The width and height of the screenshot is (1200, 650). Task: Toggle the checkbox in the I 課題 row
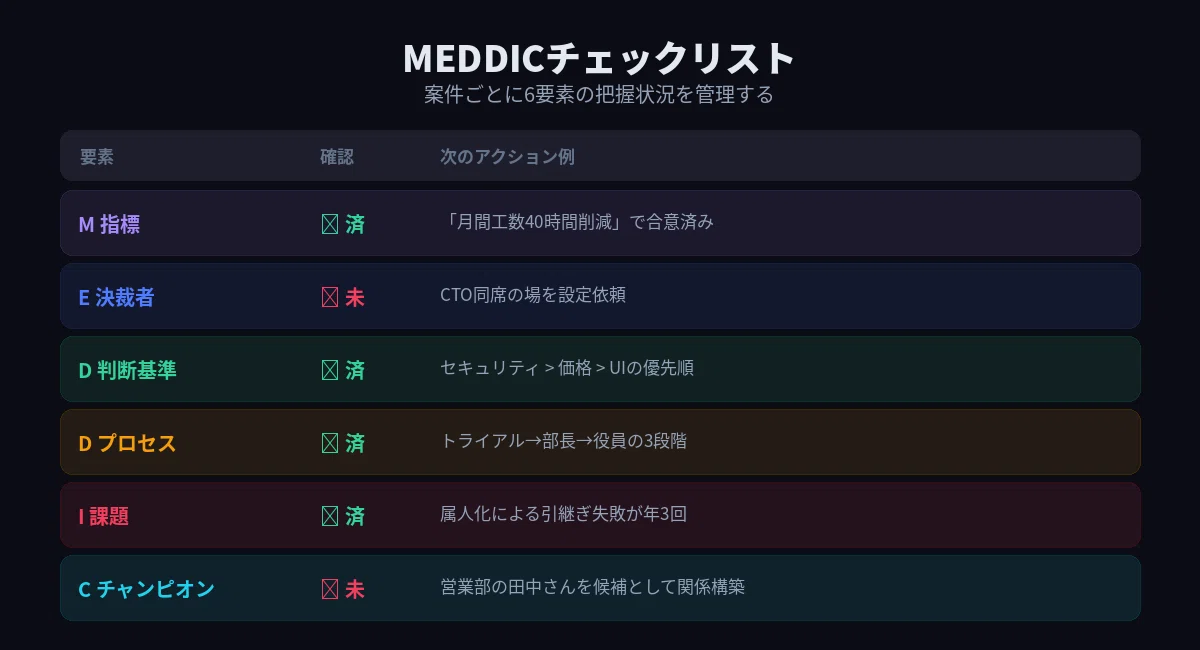point(329,516)
